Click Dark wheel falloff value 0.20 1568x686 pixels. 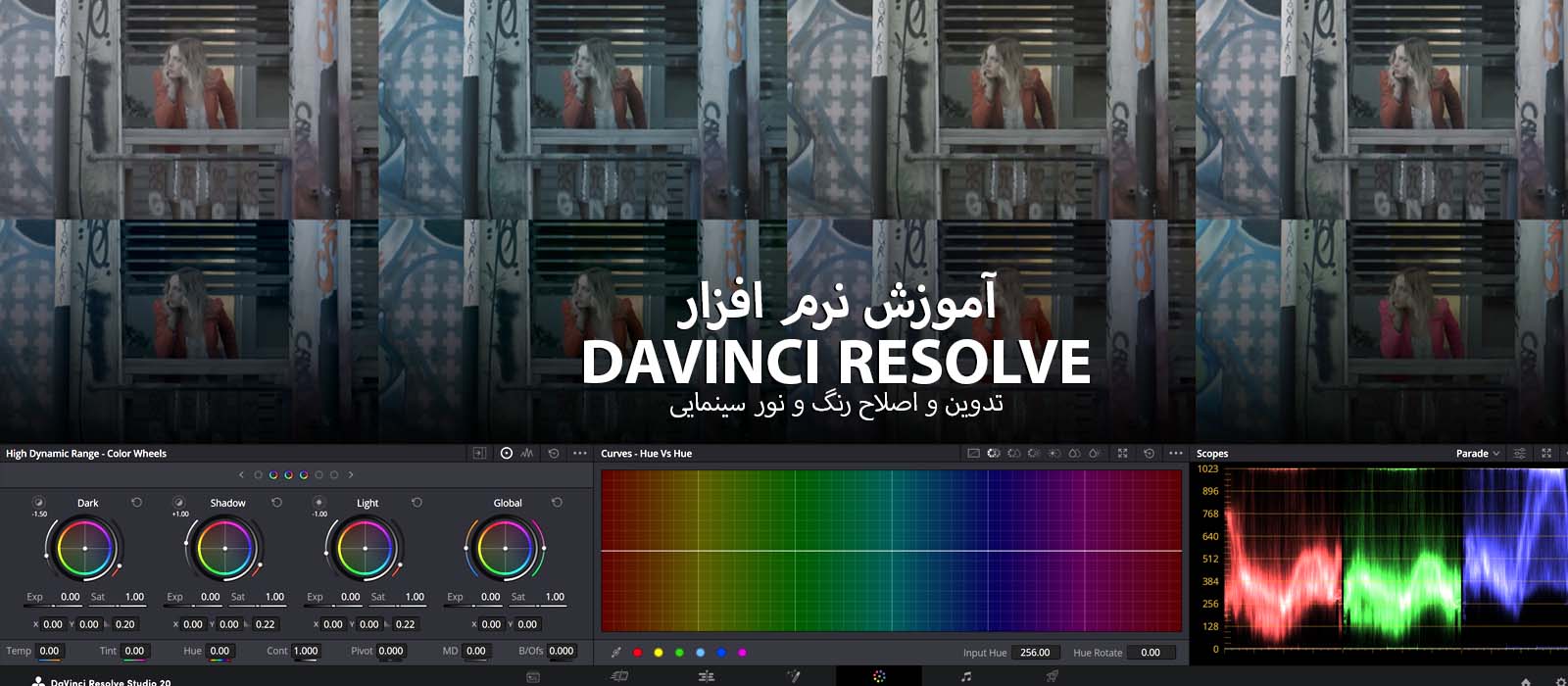pos(124,624)
